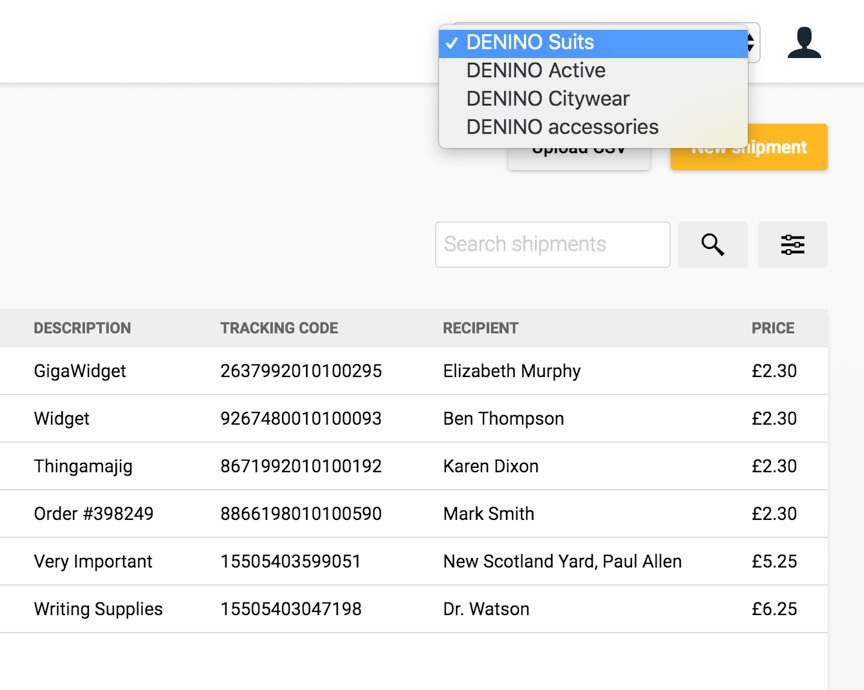Click the Tracking Code column header
This screenshot has width=864, height=690.
pyautogui.click(x=279, y=328)
